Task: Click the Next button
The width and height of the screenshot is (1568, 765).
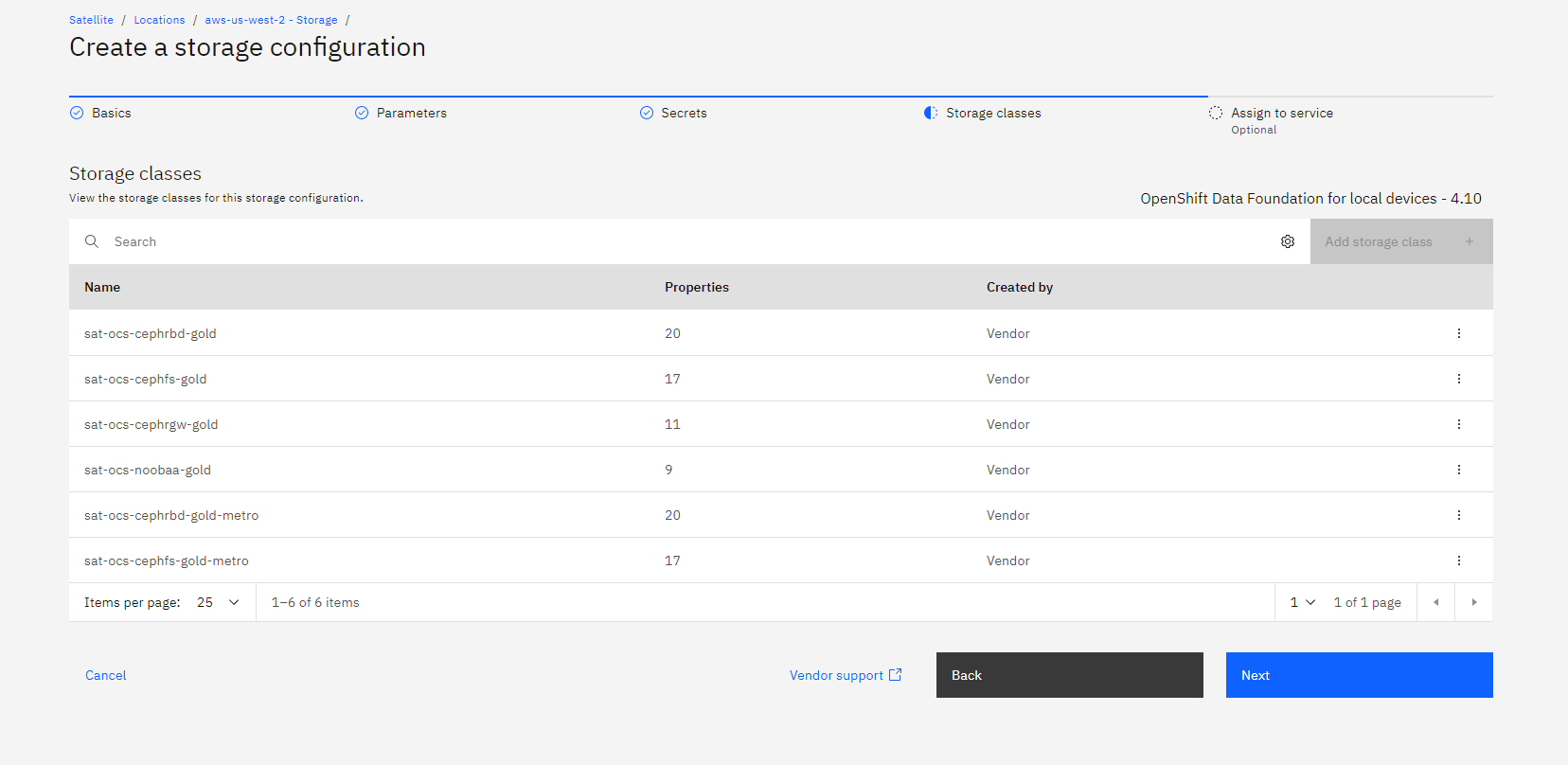Action: click(1360, 675)
